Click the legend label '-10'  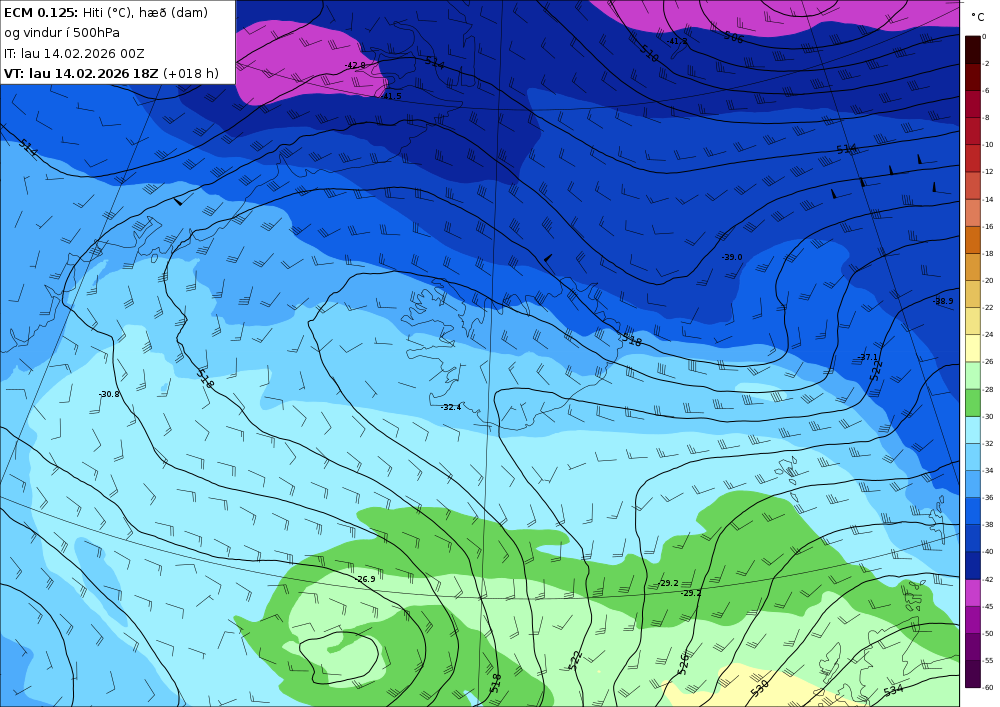click(x=988, y=145)
